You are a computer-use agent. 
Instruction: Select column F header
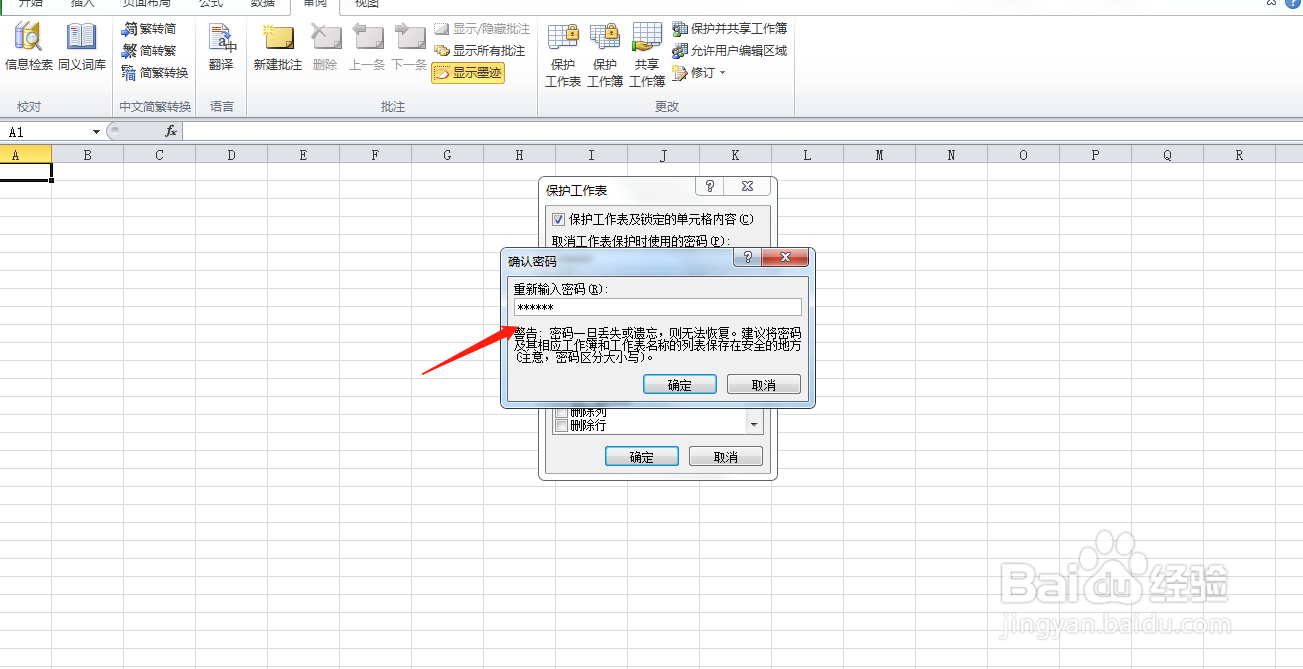click(x=376, y=155)
